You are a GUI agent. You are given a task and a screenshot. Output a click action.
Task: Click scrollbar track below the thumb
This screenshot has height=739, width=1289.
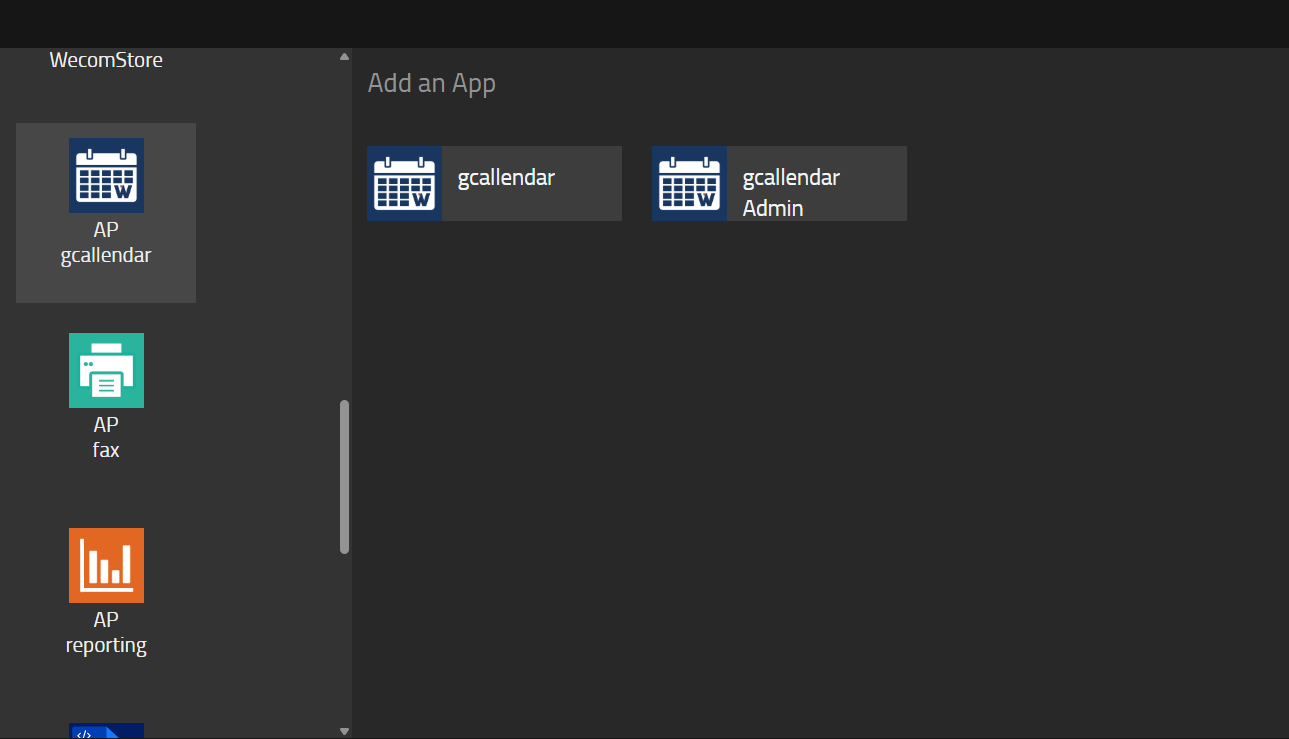click(345, 640)
